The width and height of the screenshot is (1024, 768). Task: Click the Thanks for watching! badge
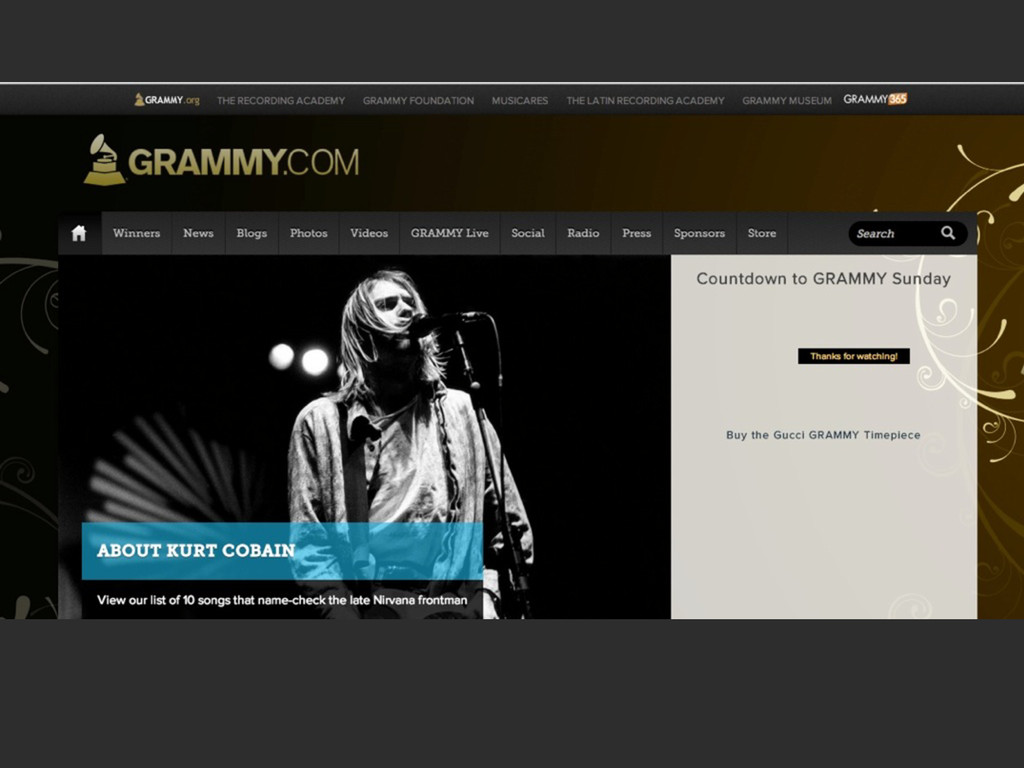pyautogui.click(x=854, y=356)
